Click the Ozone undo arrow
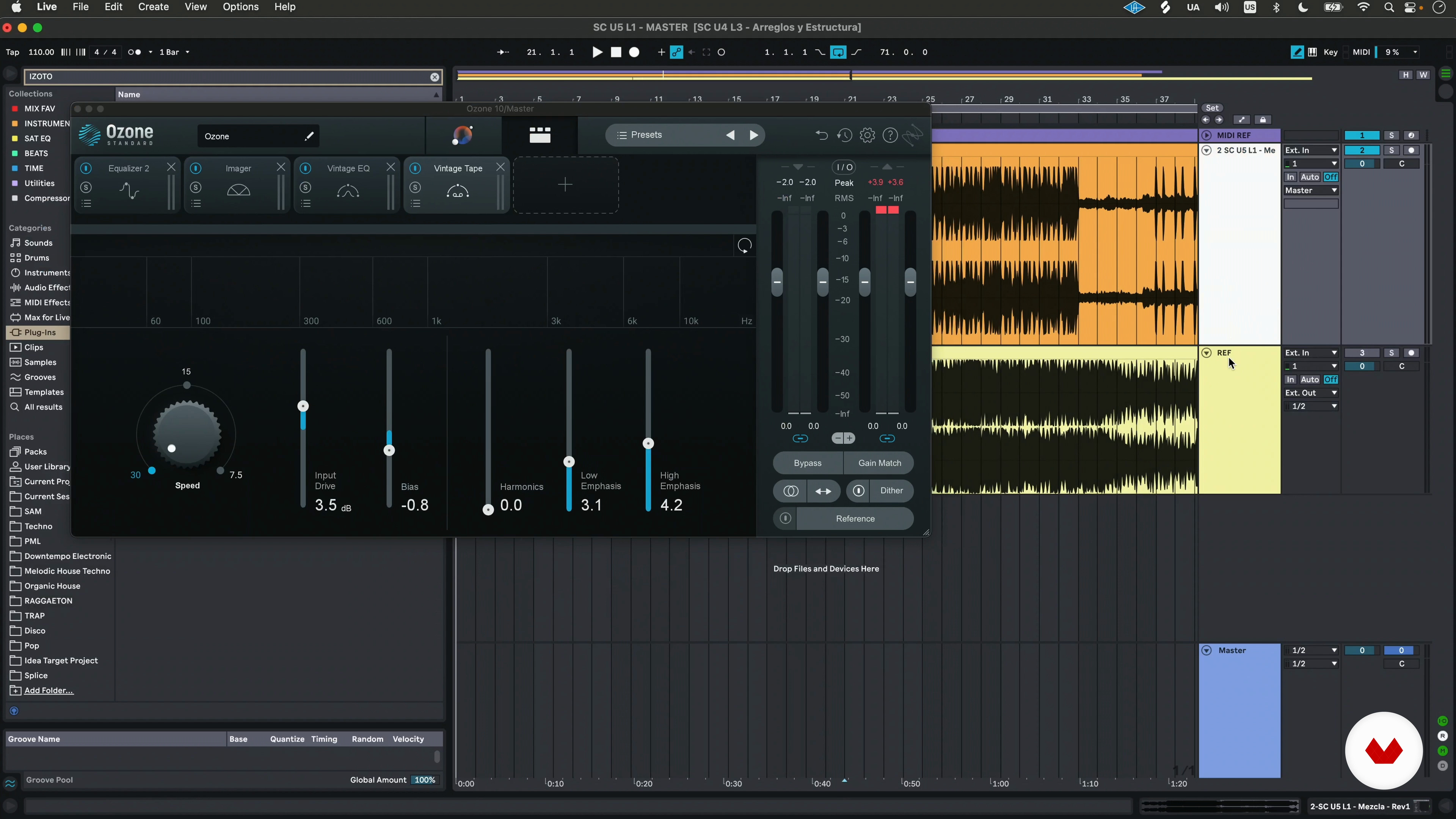Screen dimensions: 1456x819 [821, 135]
